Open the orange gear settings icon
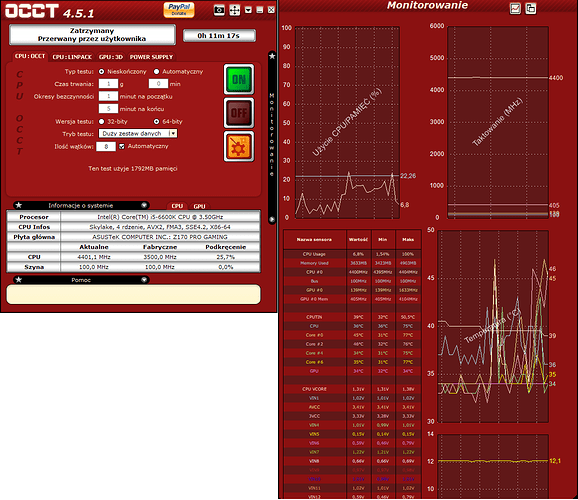The width and height of the screenshot is (578, 500). (x=239, y=146)
